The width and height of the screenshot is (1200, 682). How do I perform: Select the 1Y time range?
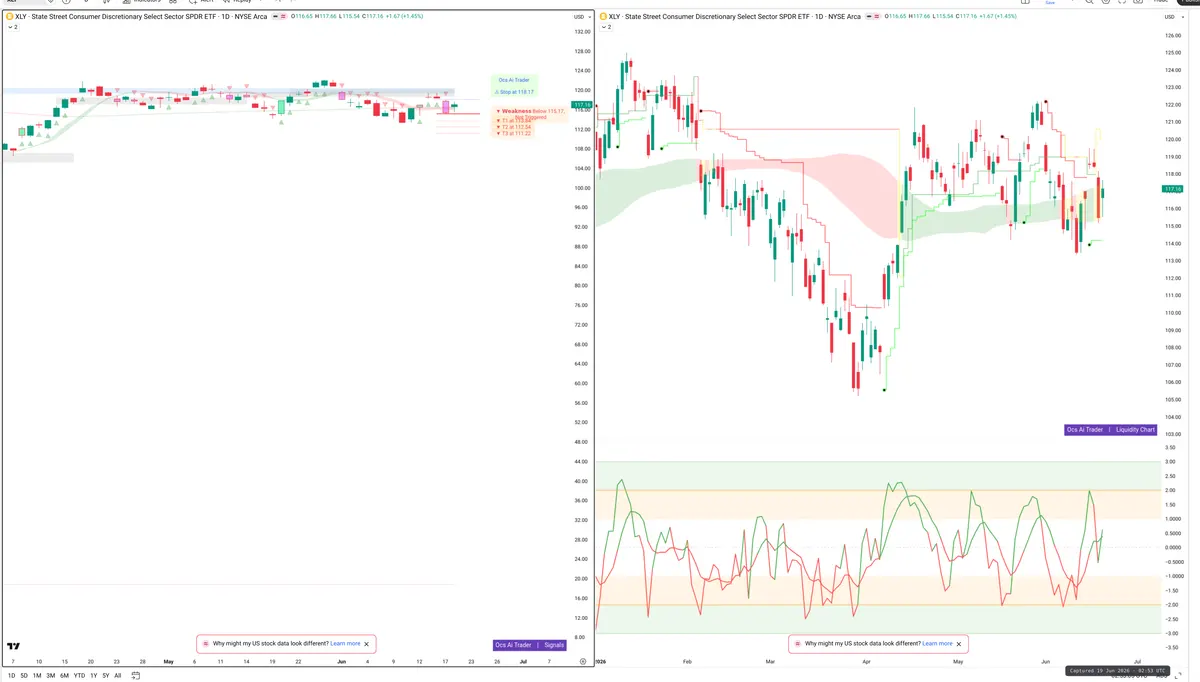click(x=94, y=676)
